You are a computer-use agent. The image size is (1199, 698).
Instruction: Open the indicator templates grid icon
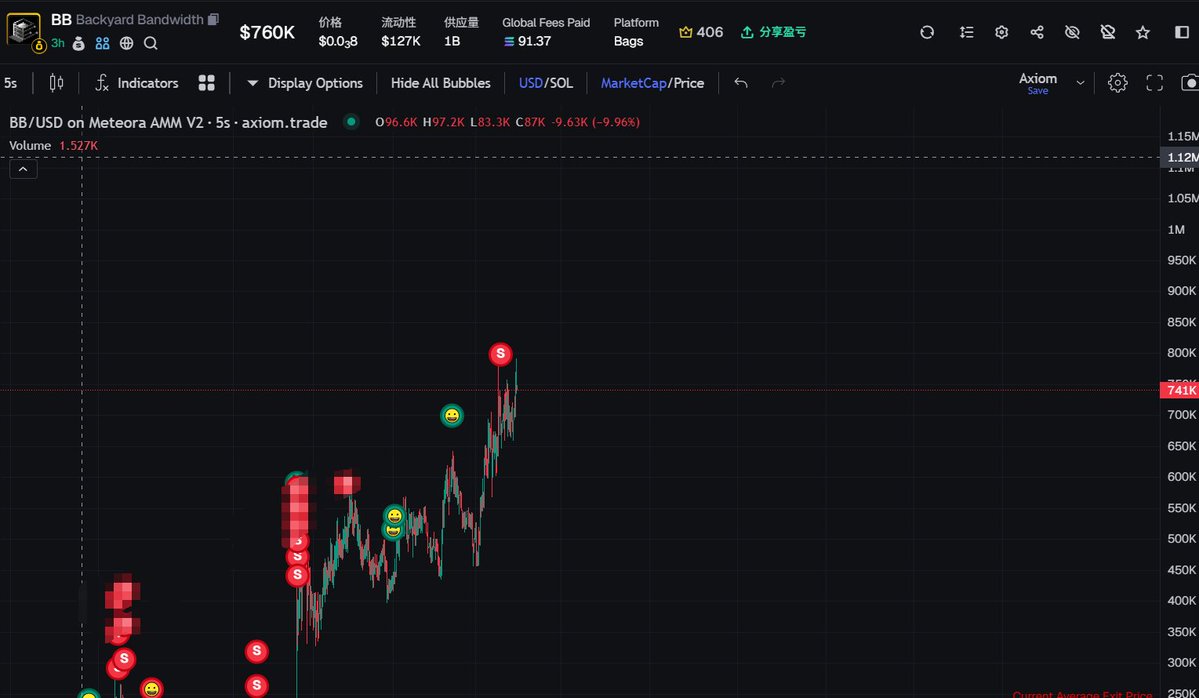(x=206, y=83)
